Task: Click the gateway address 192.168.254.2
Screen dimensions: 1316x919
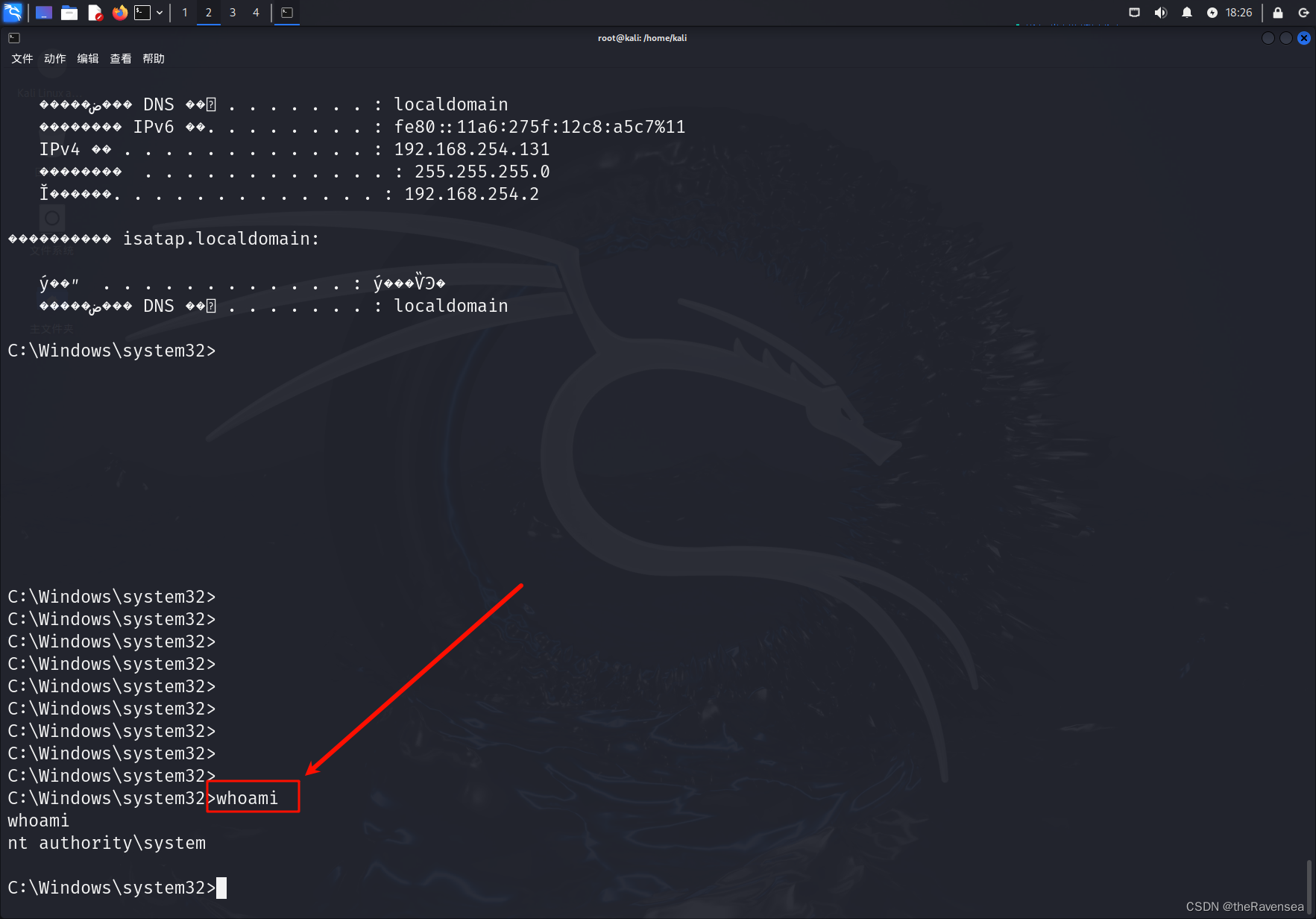Action: click(472, 194)
